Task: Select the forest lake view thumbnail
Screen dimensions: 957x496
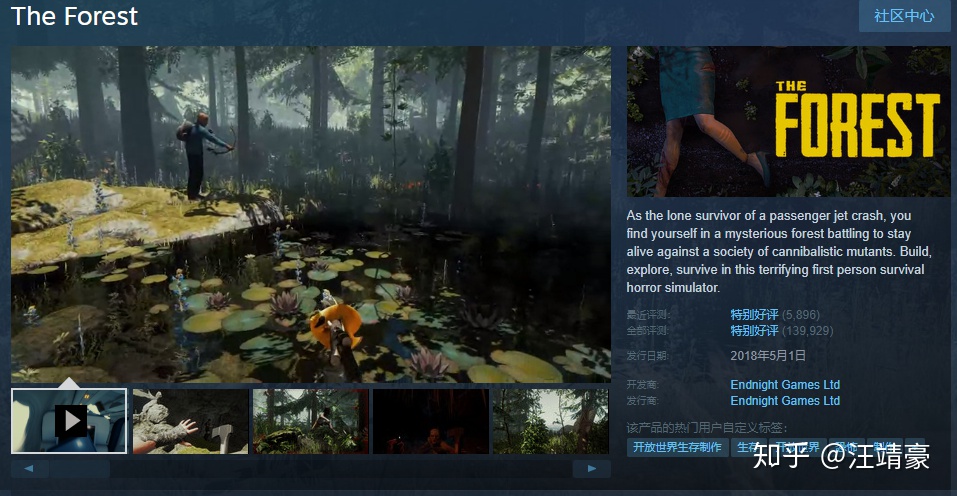Action: [551, 421]
